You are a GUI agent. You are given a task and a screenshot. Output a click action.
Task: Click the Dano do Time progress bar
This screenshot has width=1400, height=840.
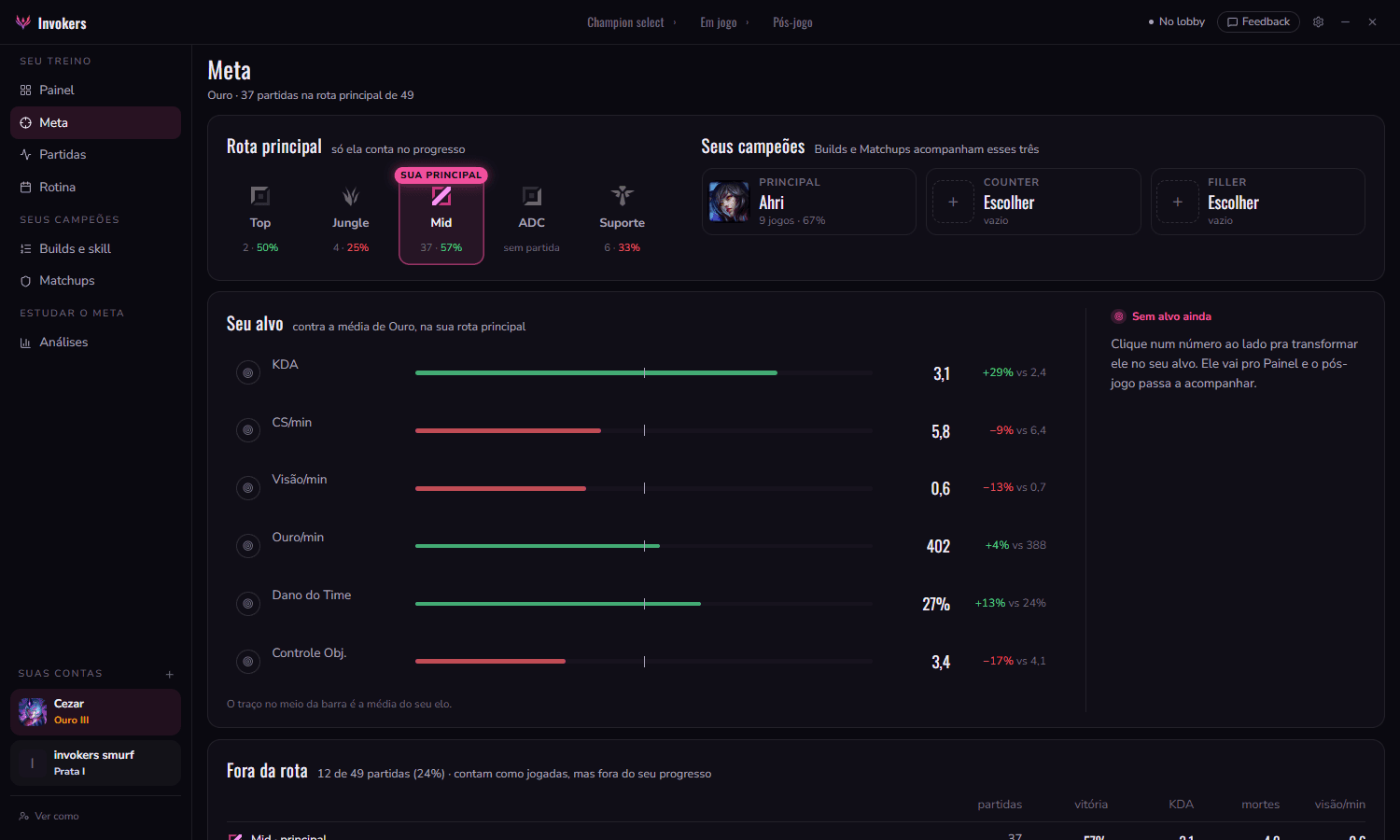click(x=644, y=604)
